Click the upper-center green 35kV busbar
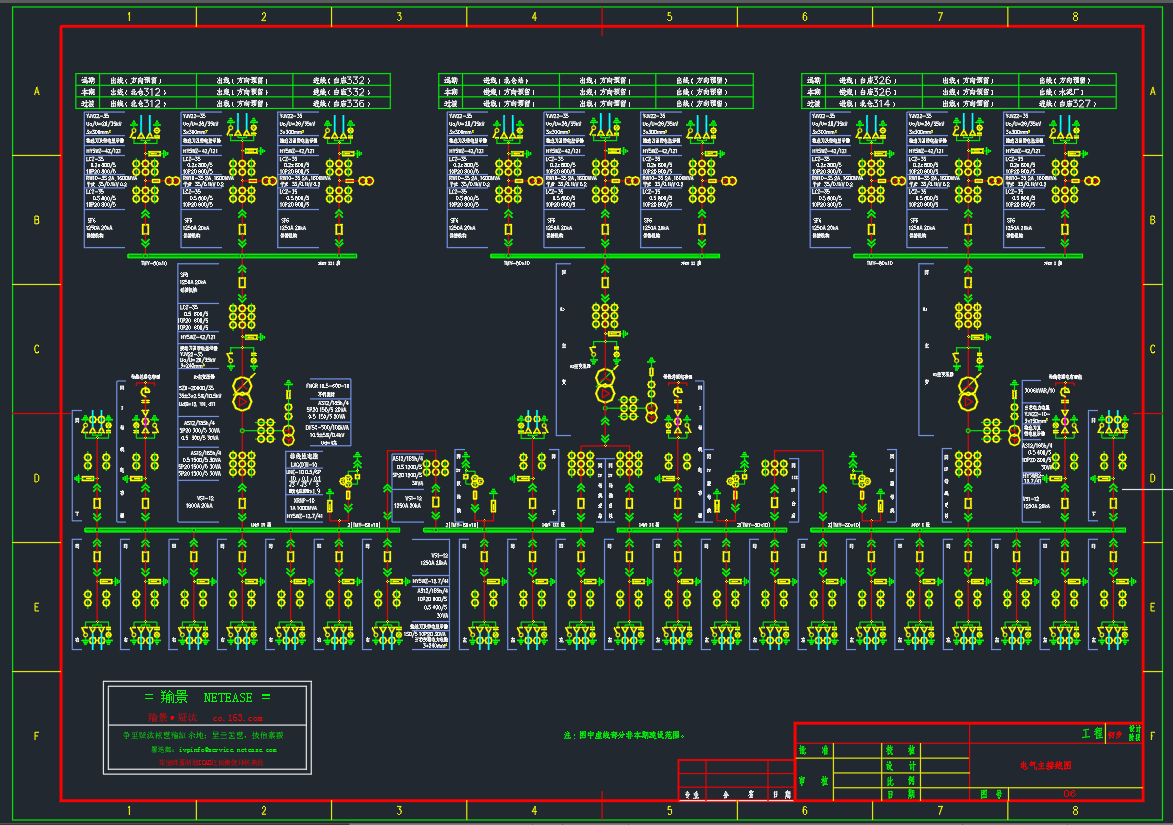Viewport: 1173px width, 825px height. pos(604,256)
